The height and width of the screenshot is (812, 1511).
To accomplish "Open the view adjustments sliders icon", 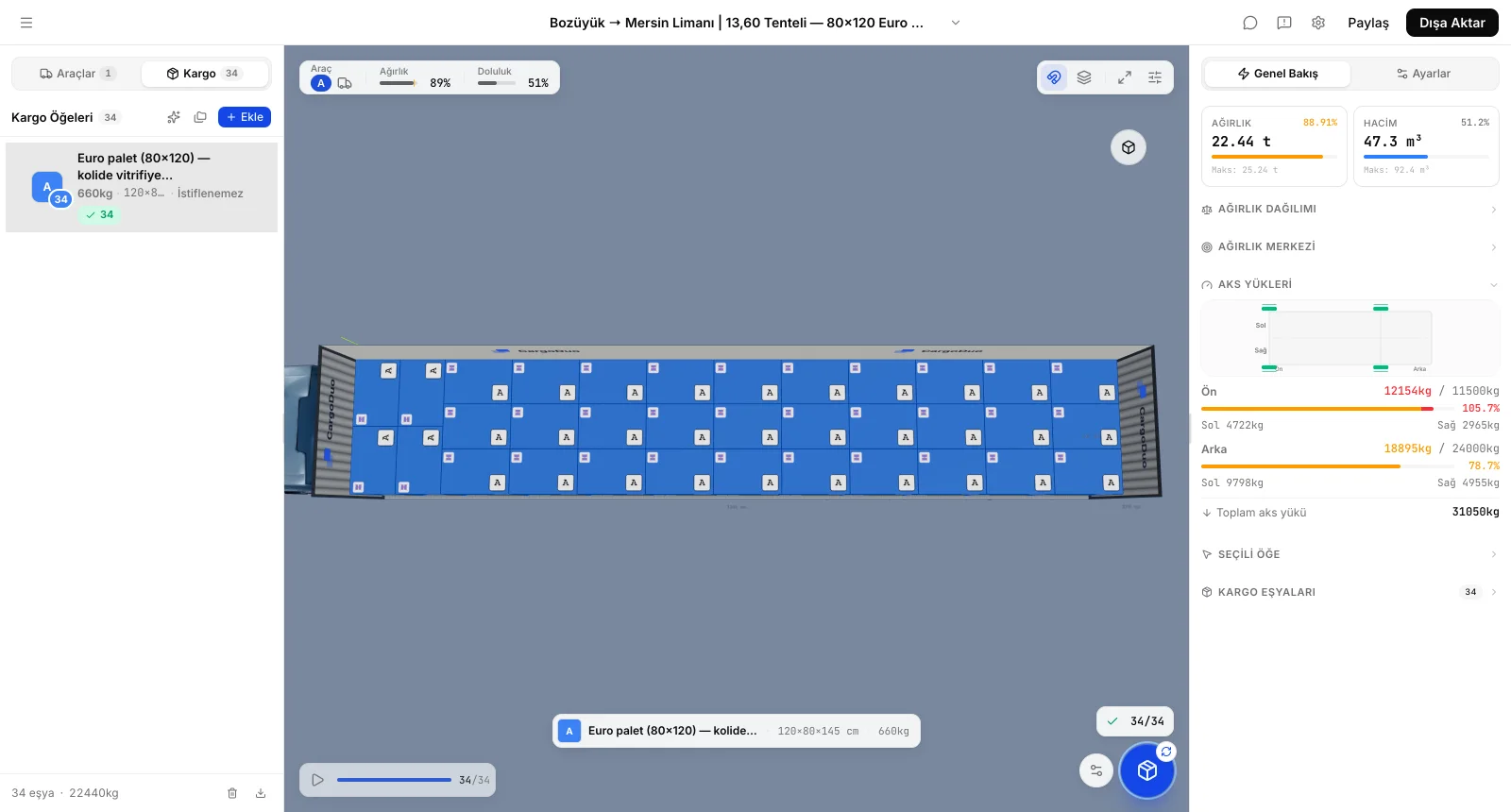I will tap(1155, 77).
